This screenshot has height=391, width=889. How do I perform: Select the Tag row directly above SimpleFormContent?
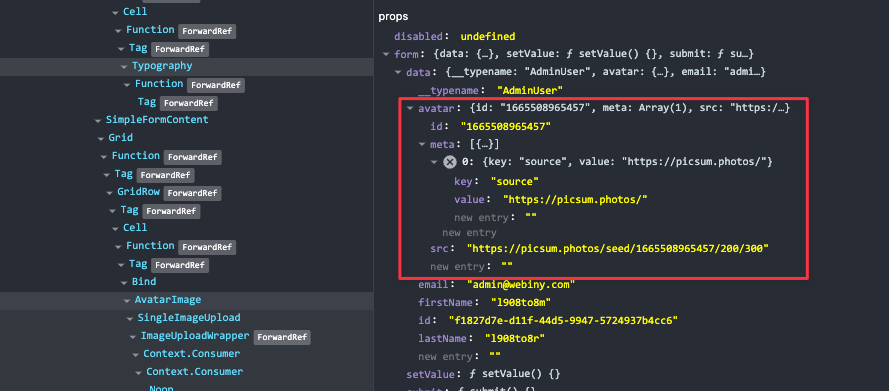pyautogui.click(x=146, y=102)
